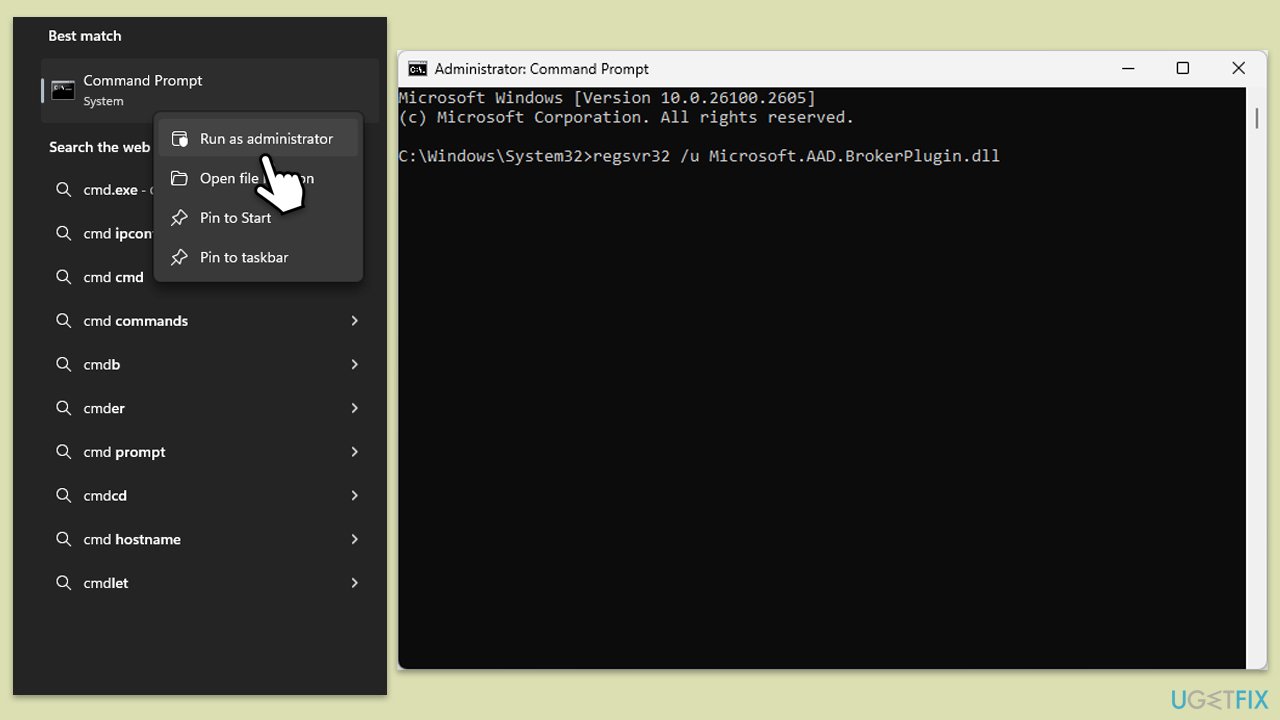Select the cmder web suggestion
The image size is (1280, 720).
pyautogui.click(x=210, y=408)
